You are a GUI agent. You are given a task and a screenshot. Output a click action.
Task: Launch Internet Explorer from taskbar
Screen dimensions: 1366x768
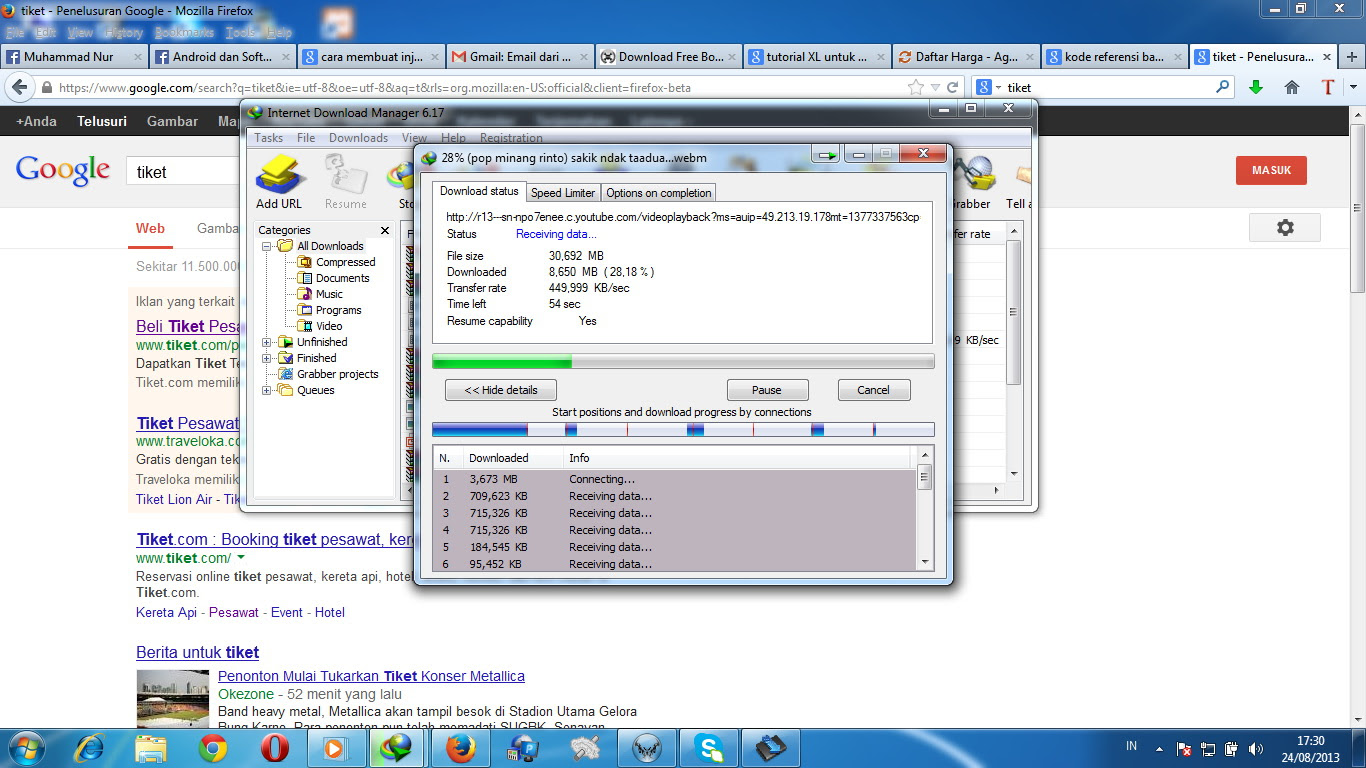pyautogui.click(x=89, y=747)
